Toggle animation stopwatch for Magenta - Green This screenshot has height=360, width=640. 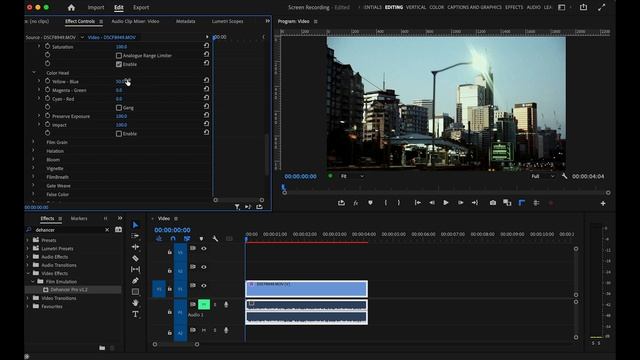[47, 90]
